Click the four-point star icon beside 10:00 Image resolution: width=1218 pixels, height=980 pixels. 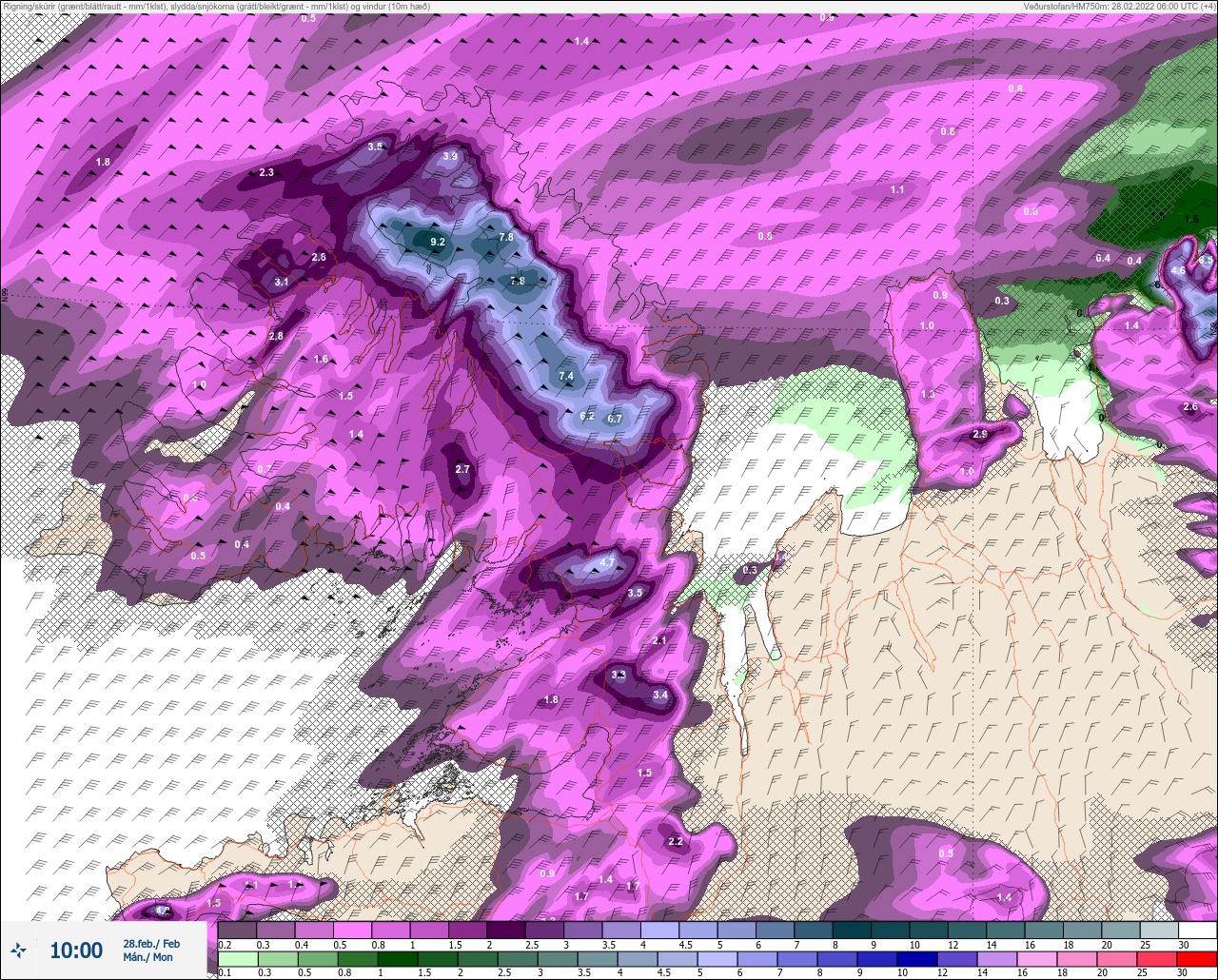19,950
